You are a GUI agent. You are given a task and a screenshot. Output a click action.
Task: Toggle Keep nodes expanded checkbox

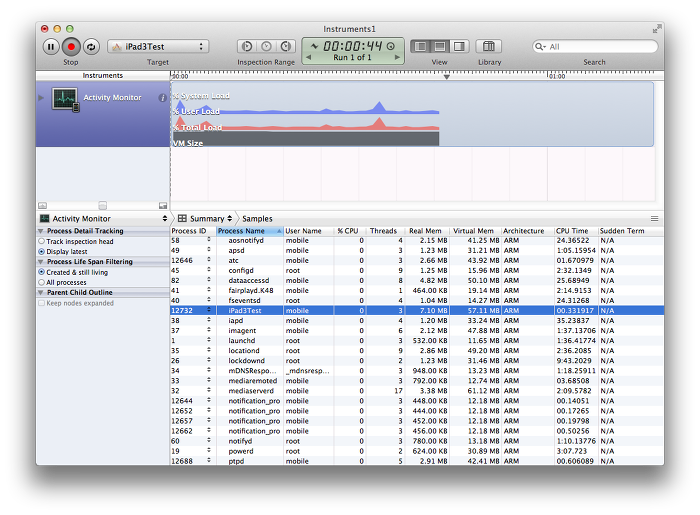click(42, 303)
